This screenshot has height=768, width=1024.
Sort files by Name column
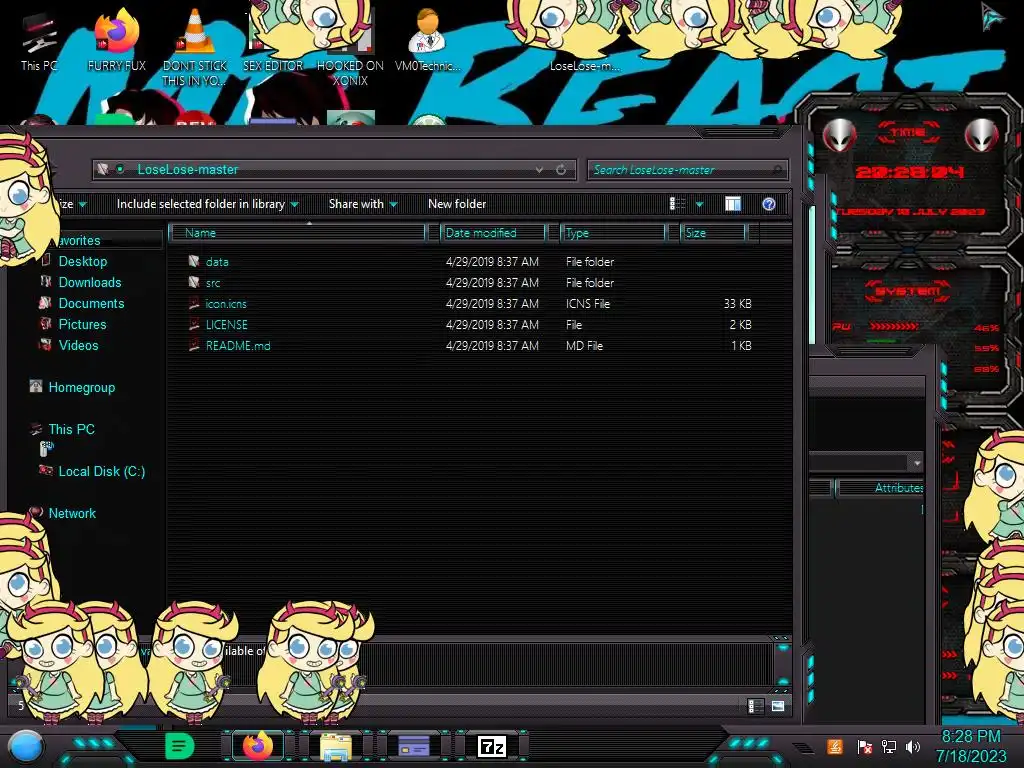click(x=298, y=232)
